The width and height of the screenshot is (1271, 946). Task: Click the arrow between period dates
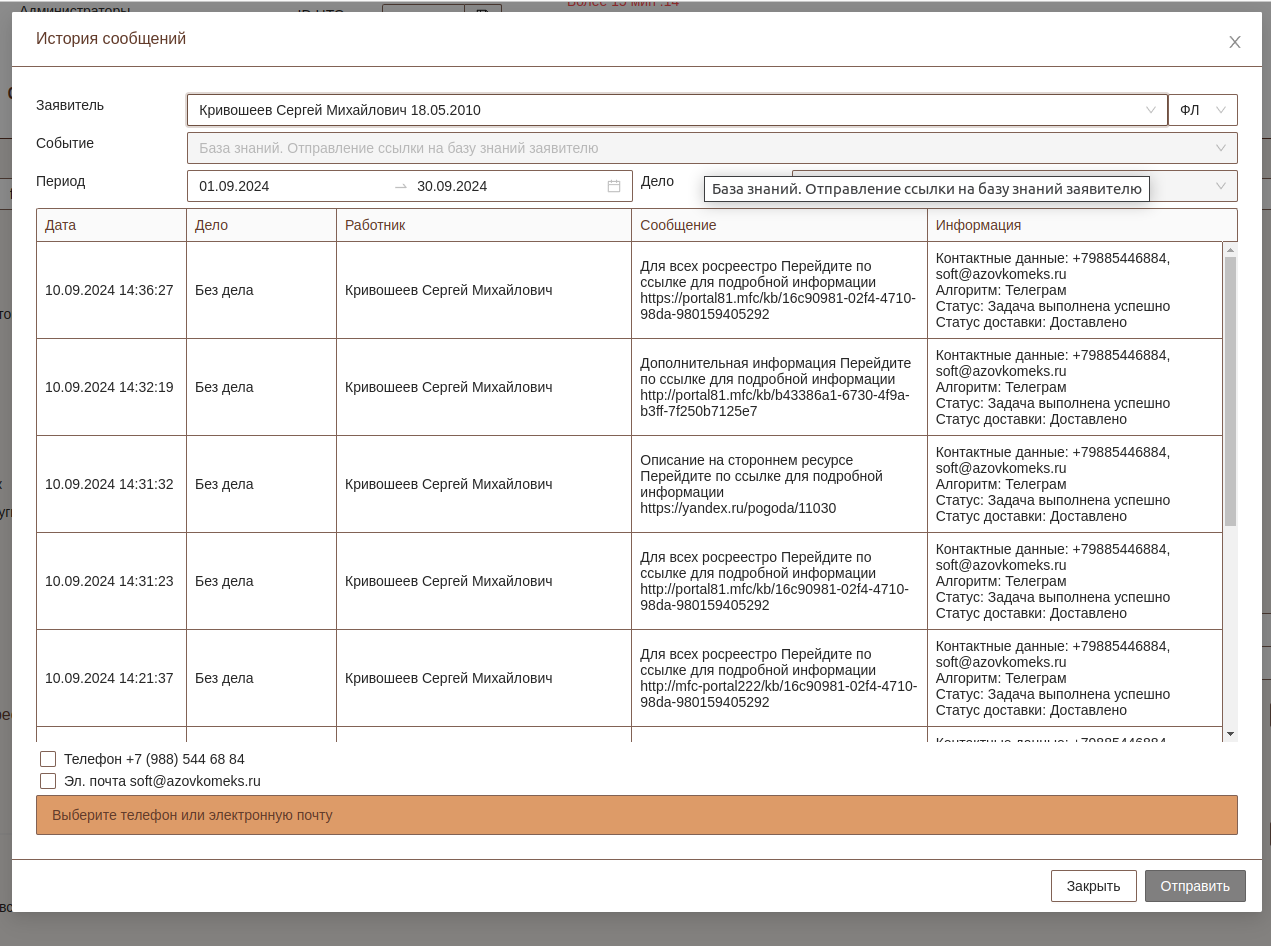click(401, 186)
